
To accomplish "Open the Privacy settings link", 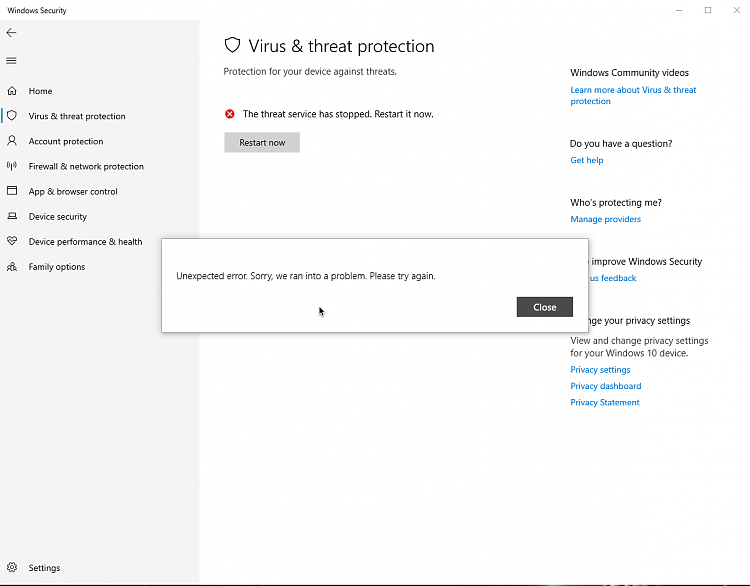I will [x=600, y=370].
